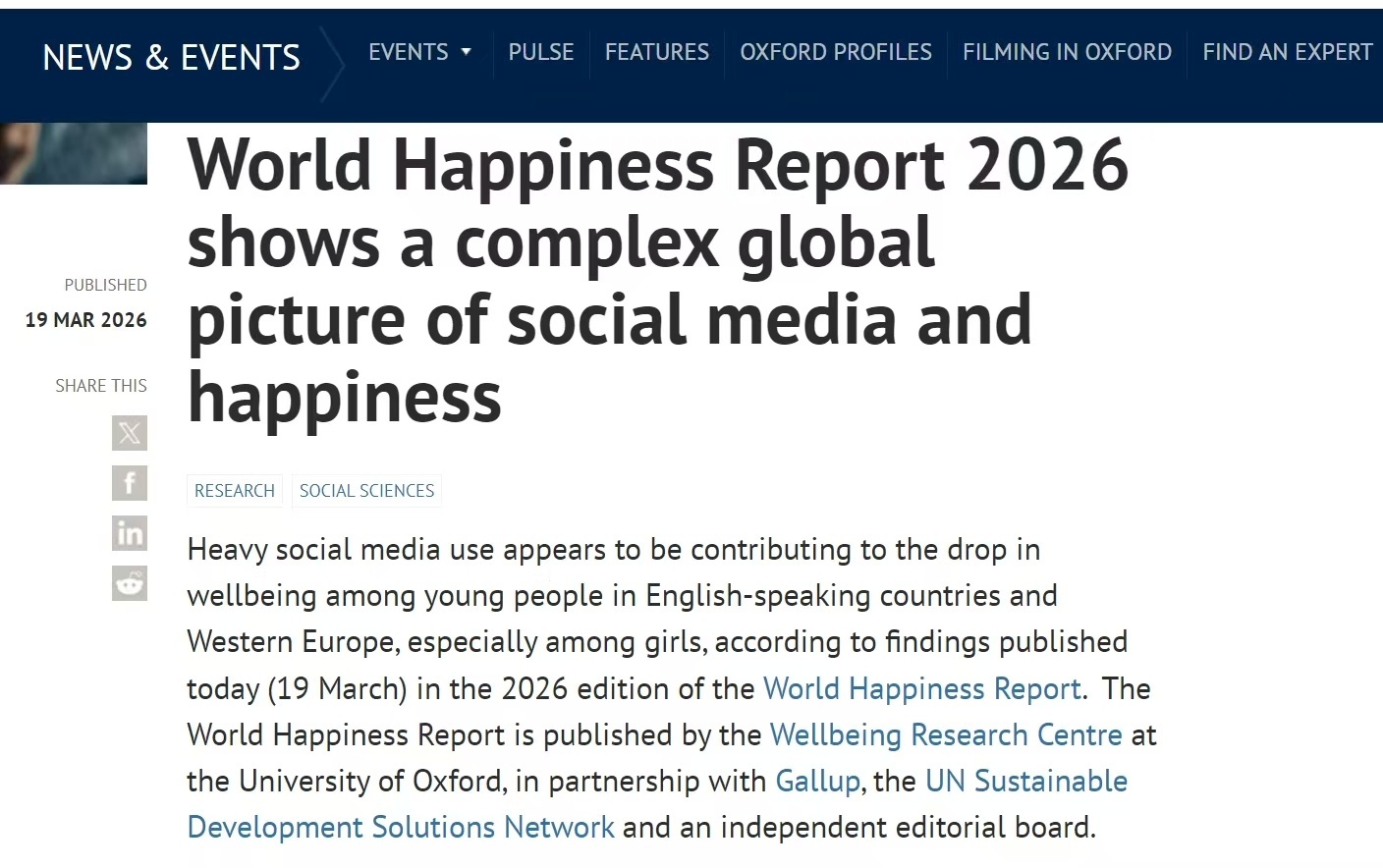Expand the Events dropdown arrow

(466, 52)
